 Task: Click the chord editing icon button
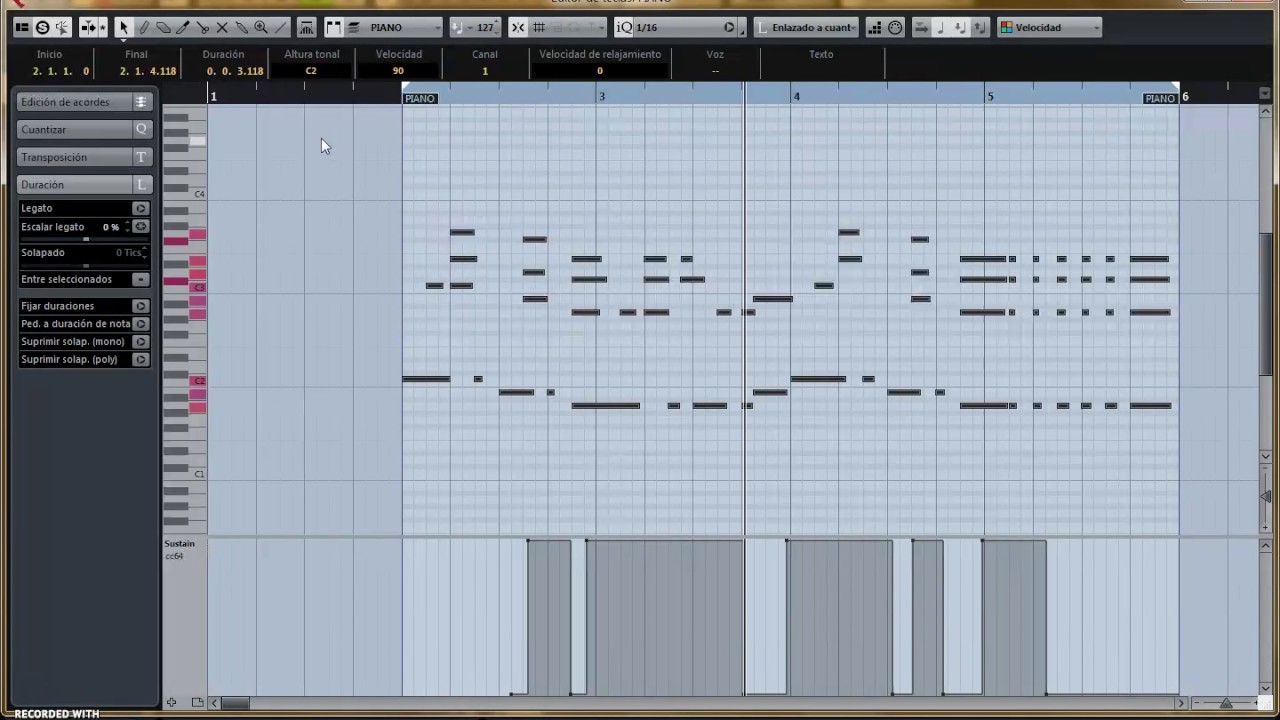pyautogui.click(x=141, y=102)
